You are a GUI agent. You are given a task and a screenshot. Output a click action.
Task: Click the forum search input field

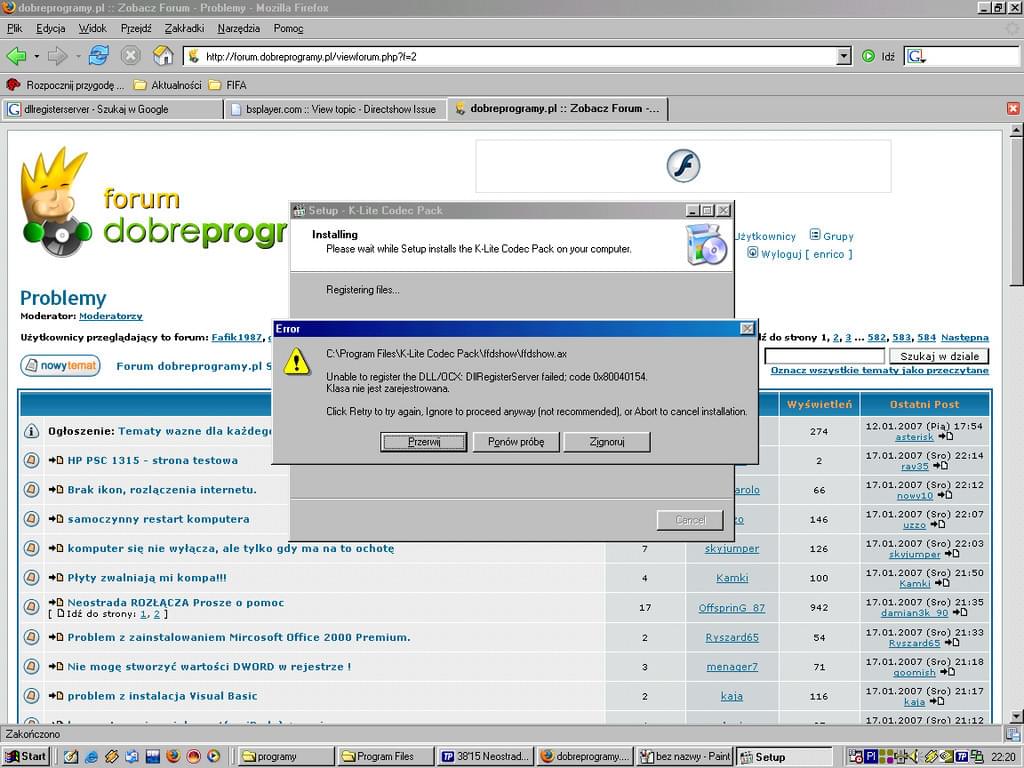[824, 356]
